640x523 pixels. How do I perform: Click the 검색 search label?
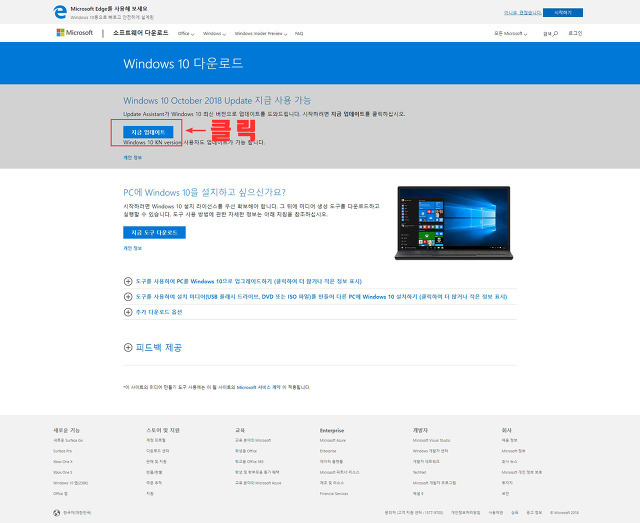(x=547, y=33)
